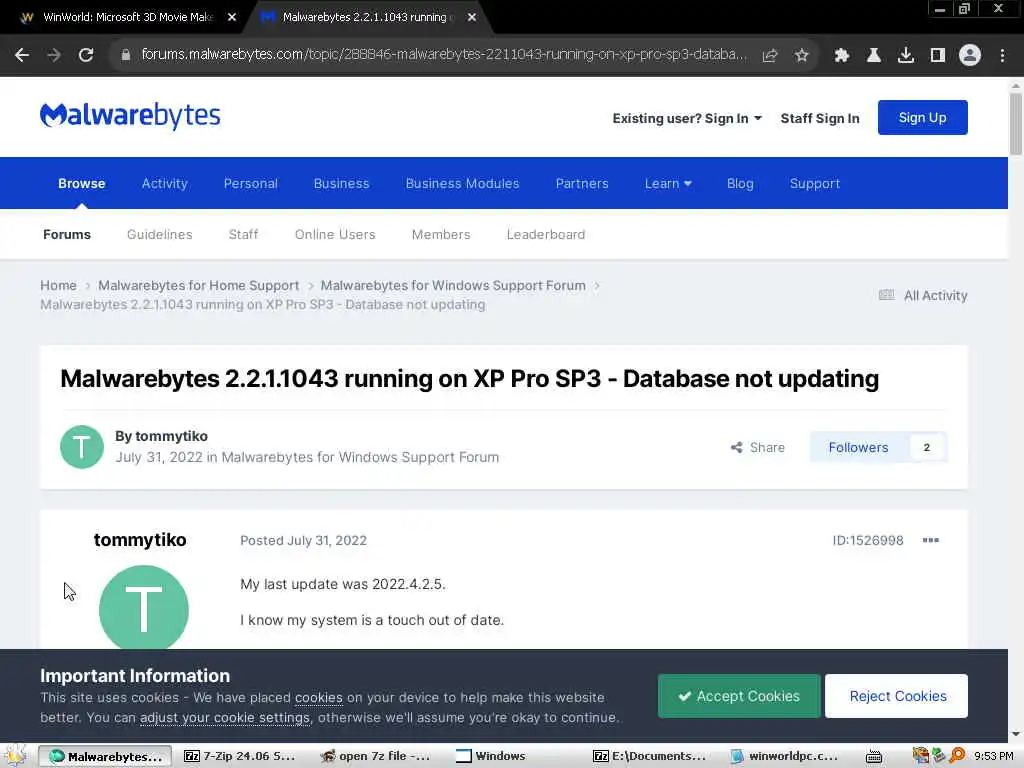Open the Browse navigation tab

(x=82, y=184)
